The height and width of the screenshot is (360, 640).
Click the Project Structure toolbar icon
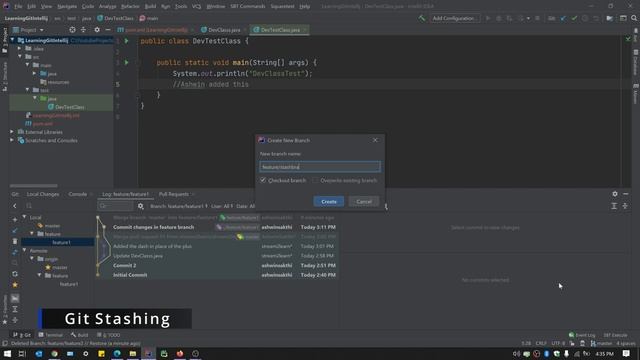coord(609,18)
